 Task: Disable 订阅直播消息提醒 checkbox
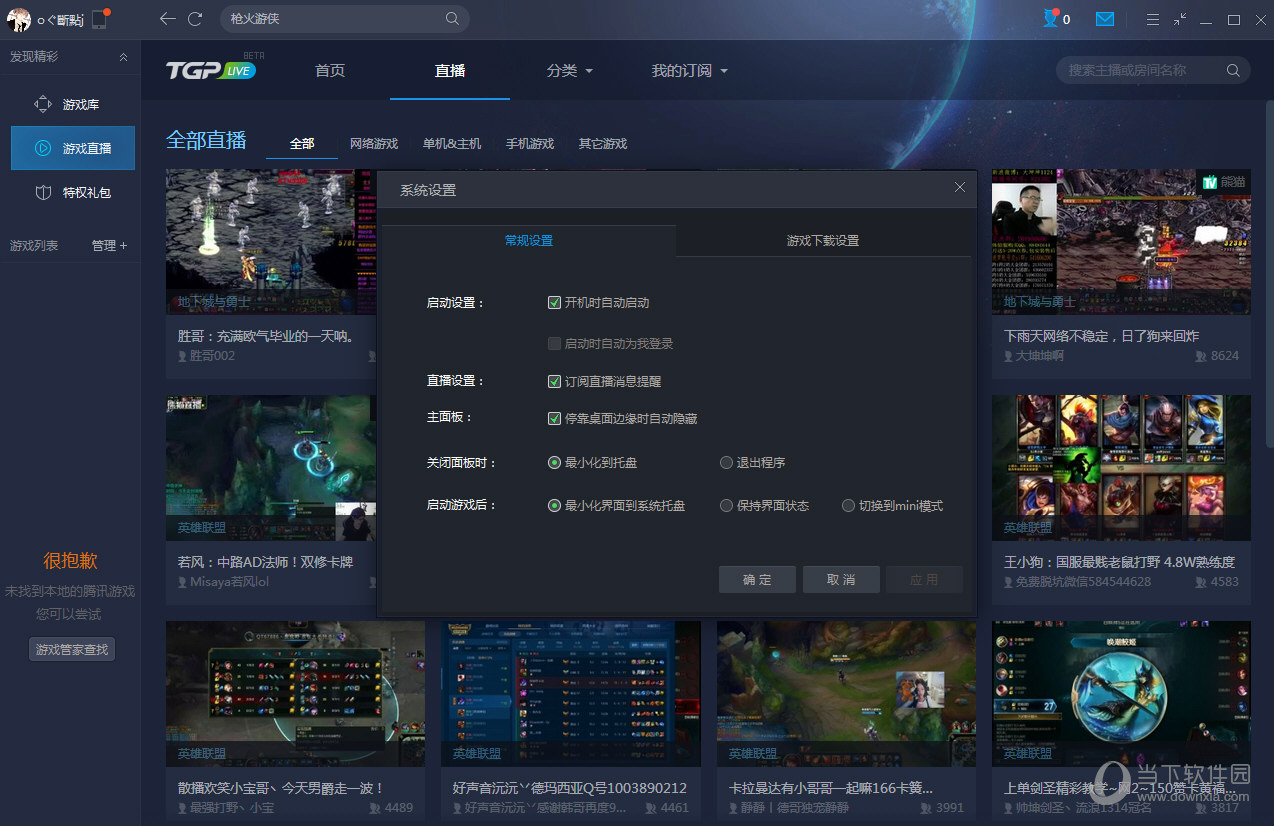pos(554,381)
